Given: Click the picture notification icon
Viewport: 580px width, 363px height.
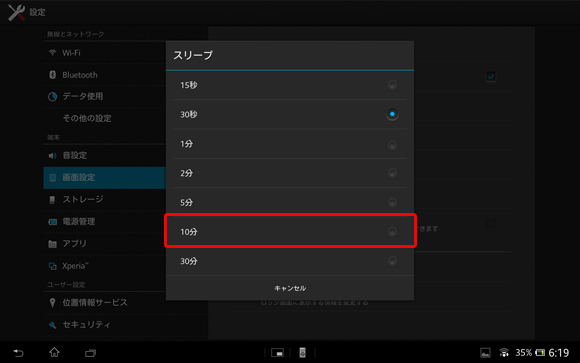Looking at the screenshot, I should [x=485, y=353].
